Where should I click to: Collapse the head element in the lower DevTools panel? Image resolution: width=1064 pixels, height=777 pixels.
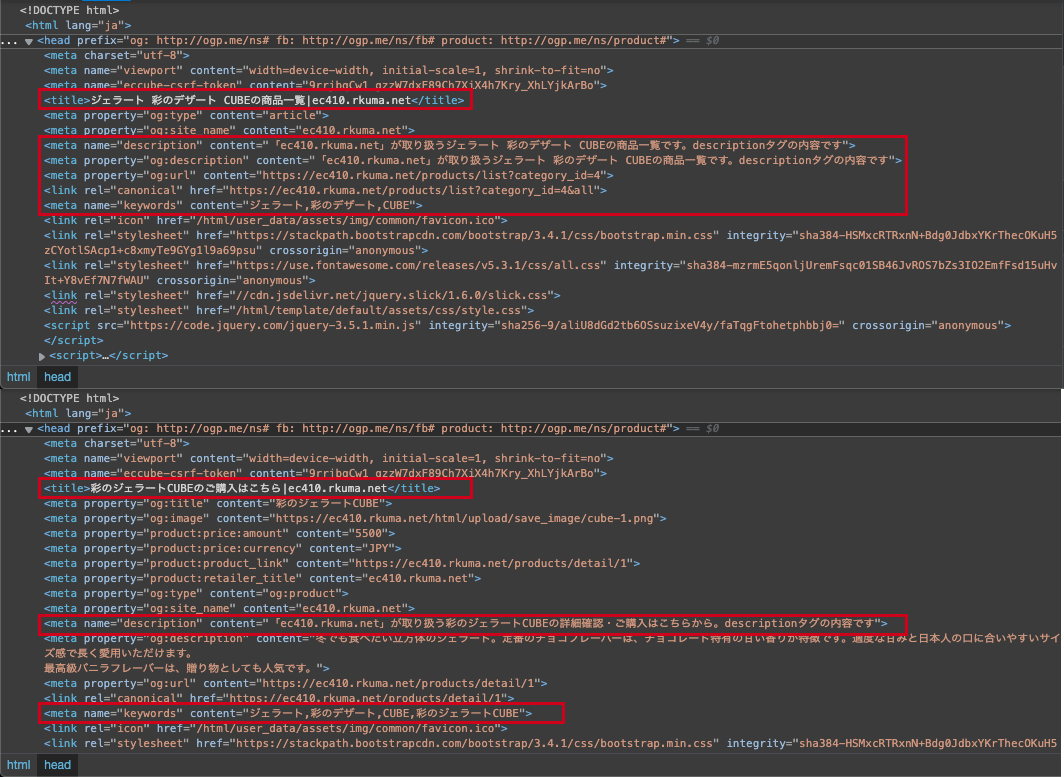coord(28,430)
